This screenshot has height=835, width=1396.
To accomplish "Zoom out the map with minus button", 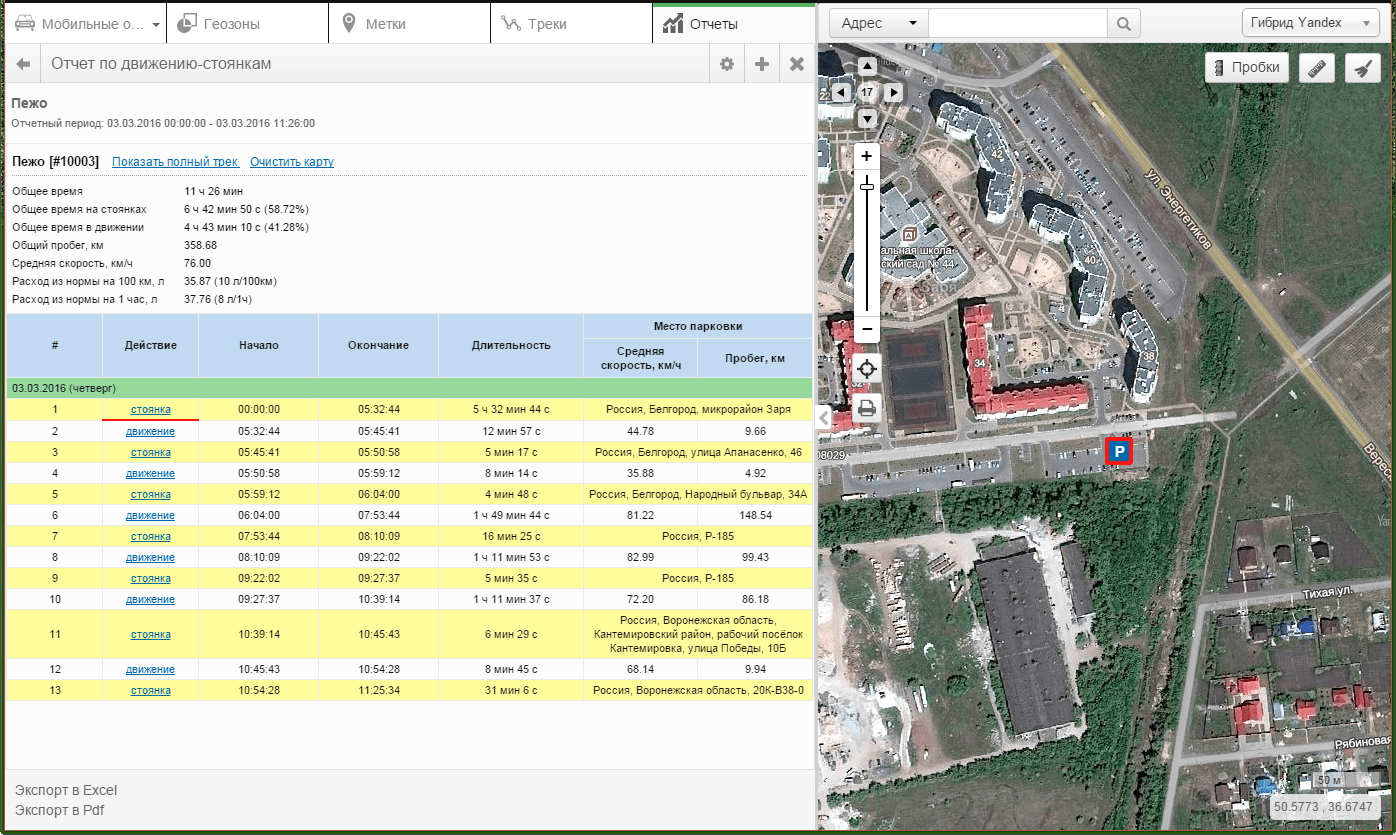I will tap(867, 329).
